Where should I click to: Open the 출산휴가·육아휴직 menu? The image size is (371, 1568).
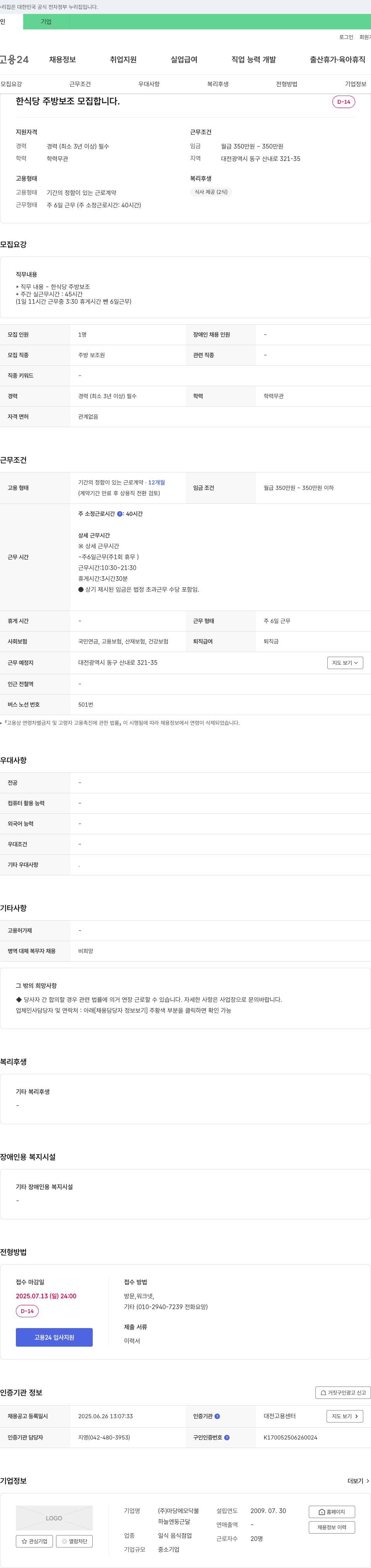[x=337, y=60]
